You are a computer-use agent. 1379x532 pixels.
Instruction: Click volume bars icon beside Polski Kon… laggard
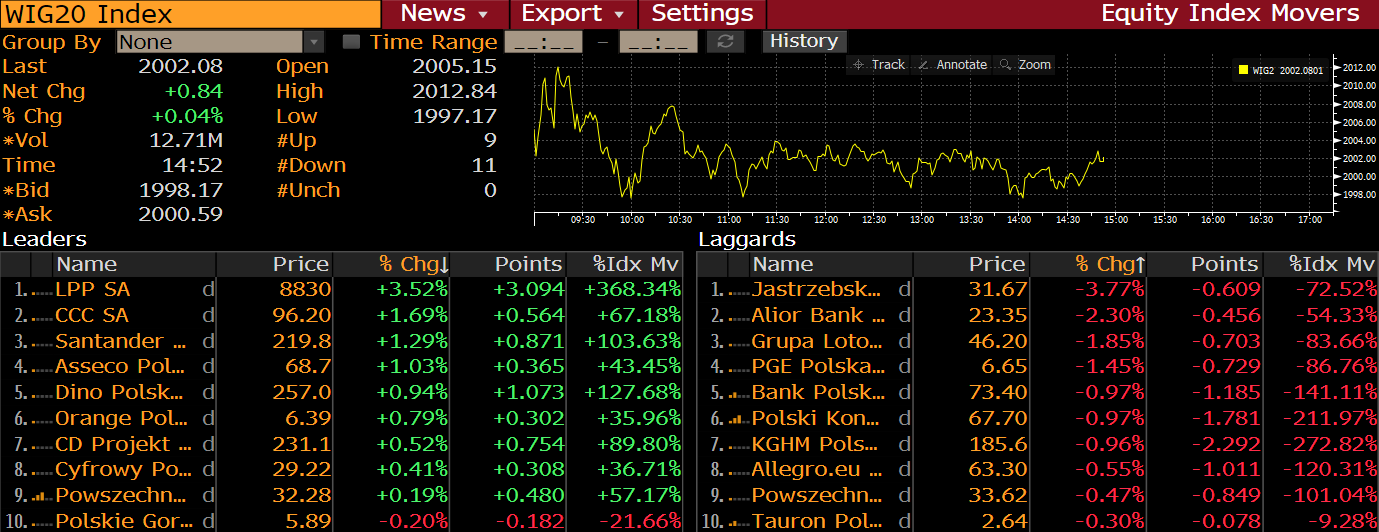tap(738, 418)
